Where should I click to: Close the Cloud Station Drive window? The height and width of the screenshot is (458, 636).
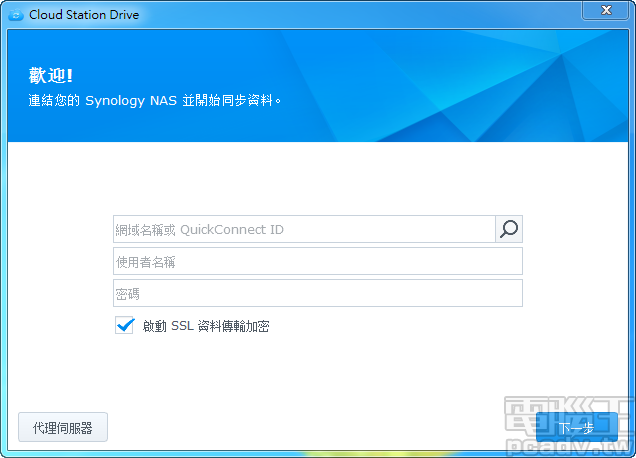click(x=606, y=10)
